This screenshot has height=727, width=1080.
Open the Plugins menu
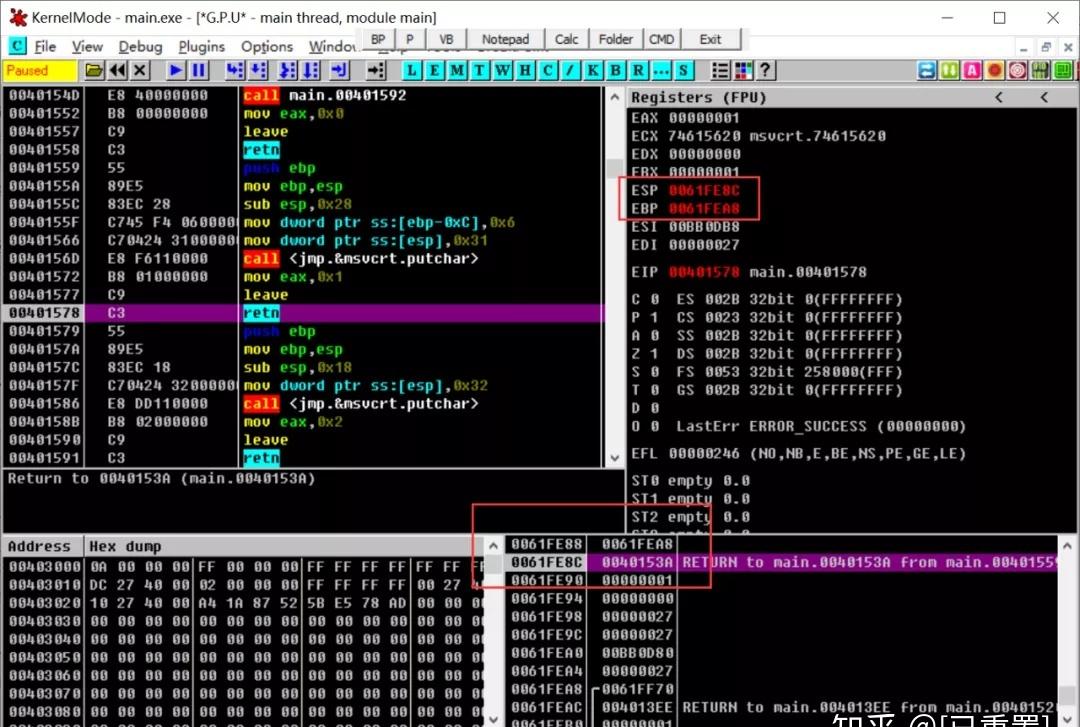point(202,46)
